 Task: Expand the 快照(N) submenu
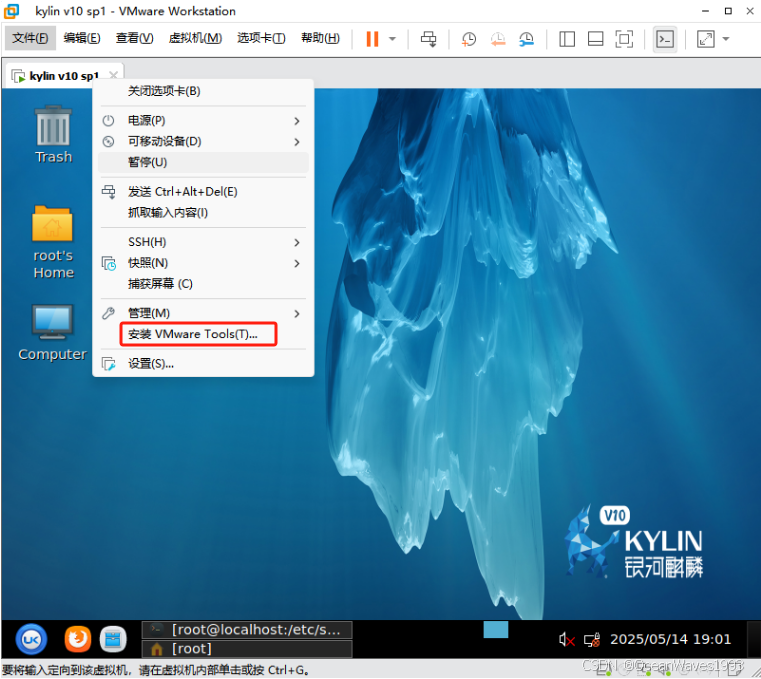(203, 263)
